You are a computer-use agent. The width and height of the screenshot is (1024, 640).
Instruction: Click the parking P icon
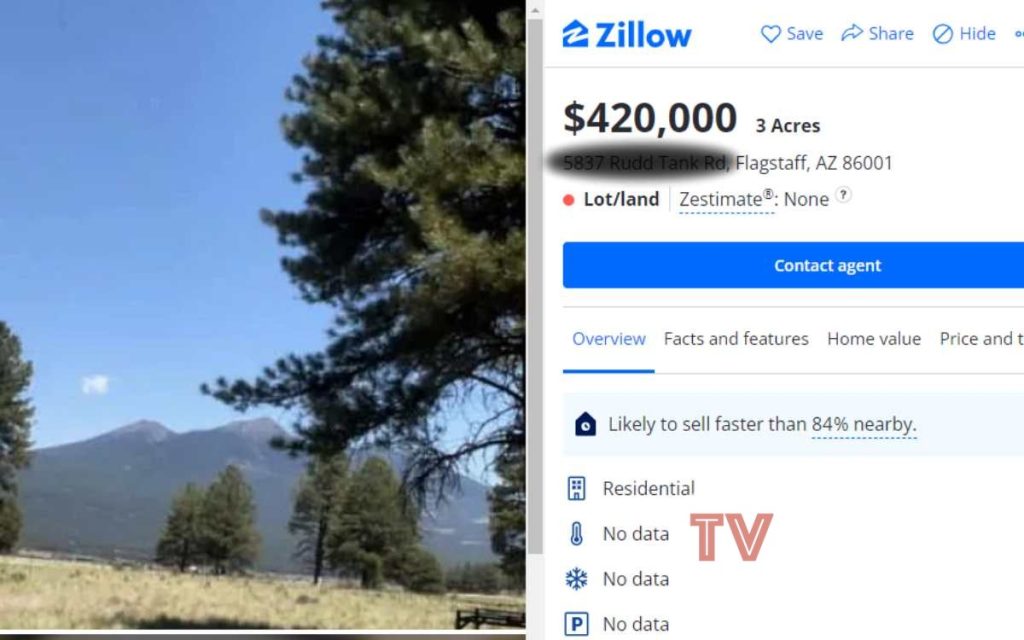576,624
